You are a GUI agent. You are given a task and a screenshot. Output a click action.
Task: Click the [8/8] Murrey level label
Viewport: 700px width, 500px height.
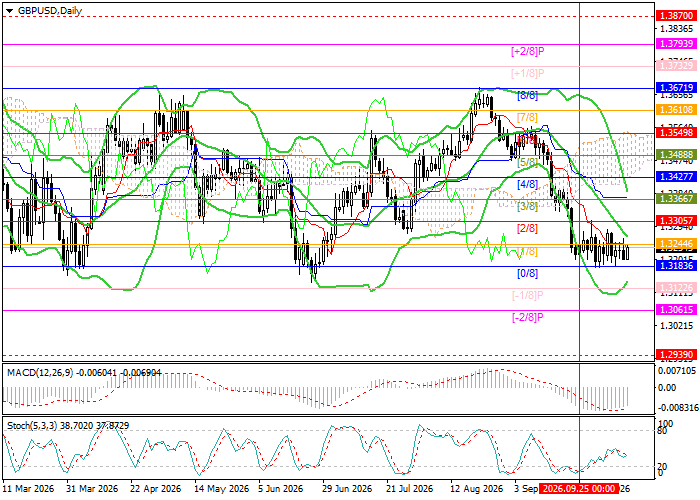coord(527,95)
